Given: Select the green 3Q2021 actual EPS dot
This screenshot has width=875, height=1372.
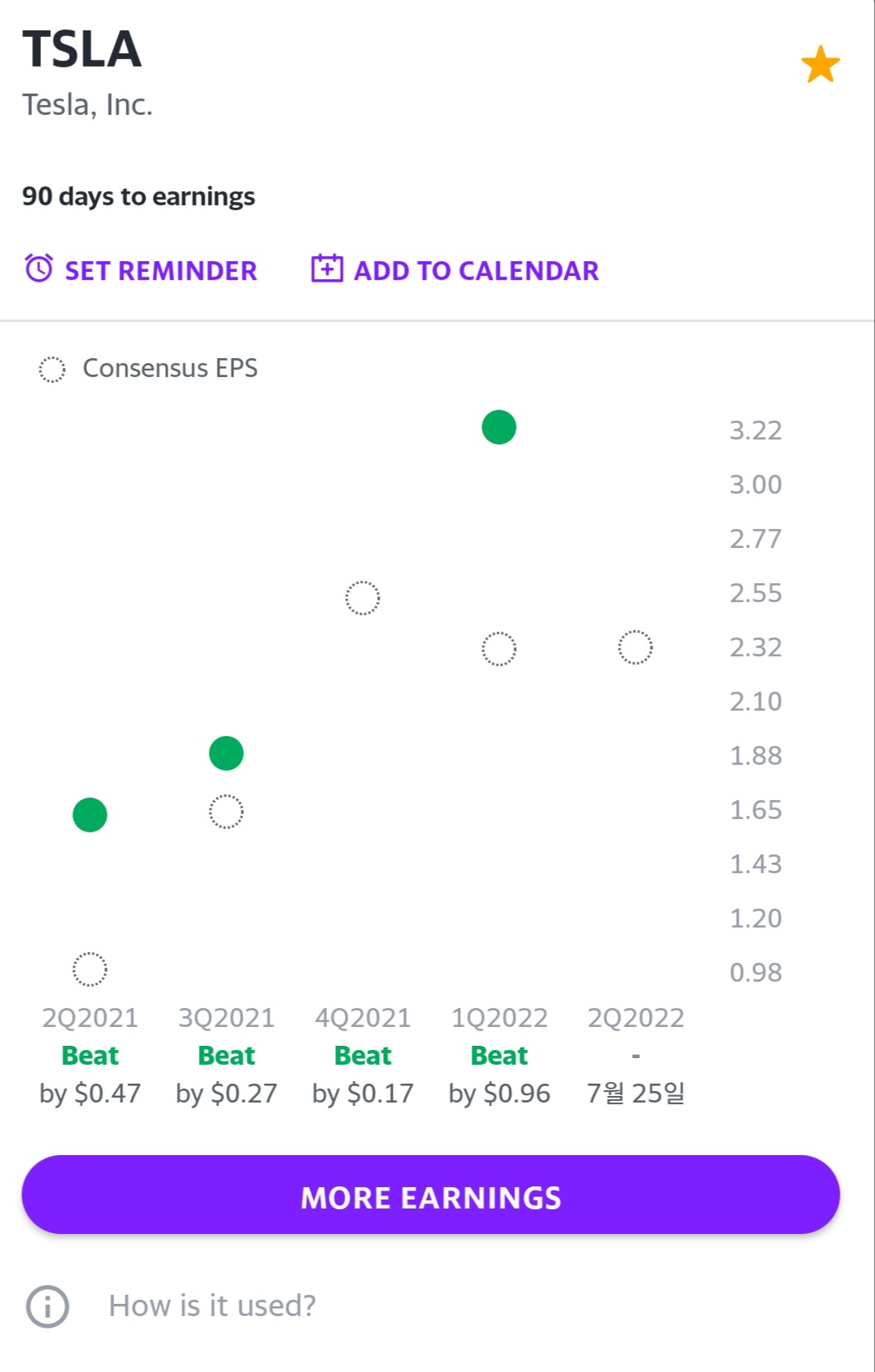Looking at the screenshot, I should point(226,753).
